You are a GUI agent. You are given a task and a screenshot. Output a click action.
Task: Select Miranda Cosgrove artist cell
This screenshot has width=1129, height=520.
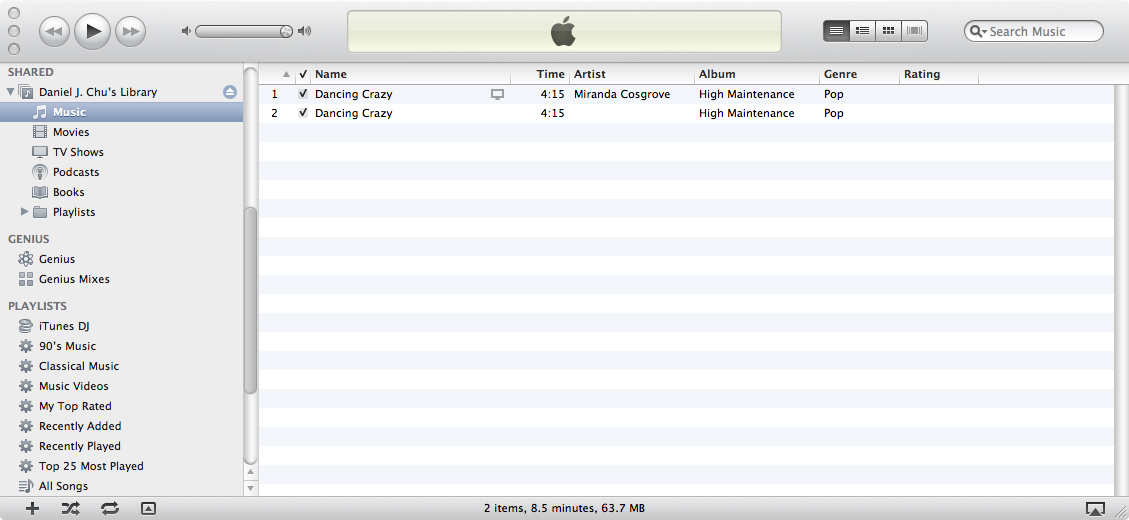pyautogui.click(x=622, y=94)
